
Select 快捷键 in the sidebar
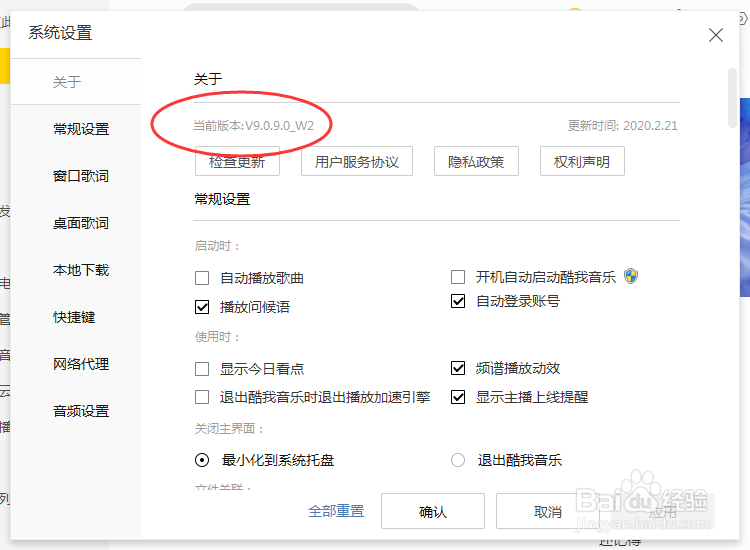[74, 317]
